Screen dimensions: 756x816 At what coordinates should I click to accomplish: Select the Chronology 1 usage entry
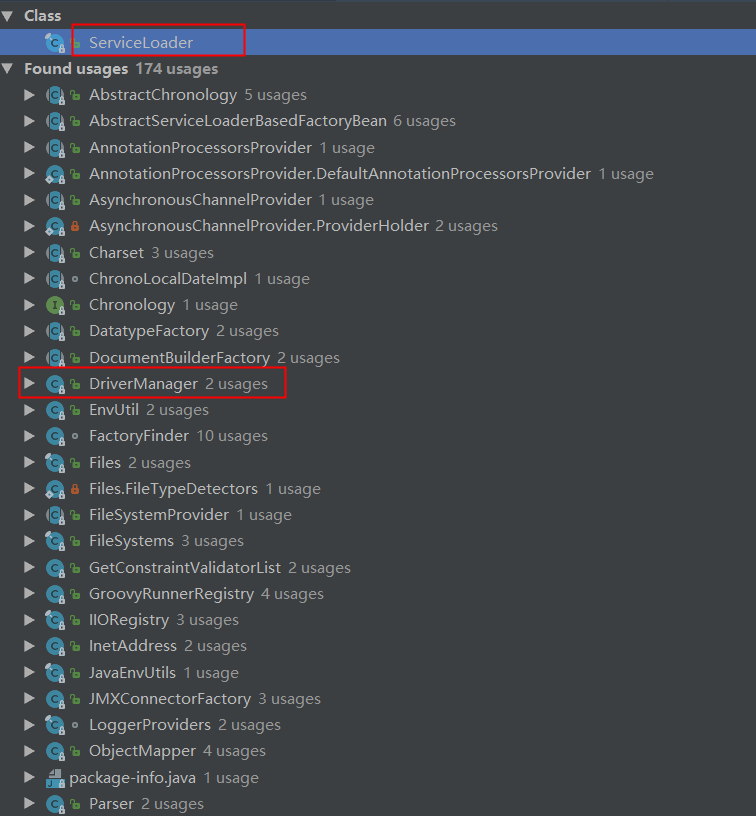click(163, 305)
